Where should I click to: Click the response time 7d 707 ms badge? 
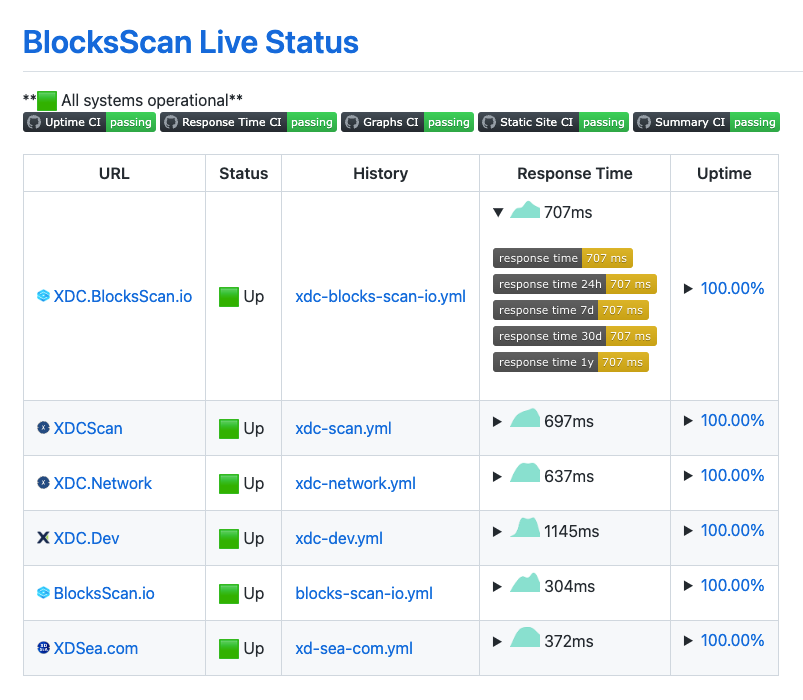[570, 310]
